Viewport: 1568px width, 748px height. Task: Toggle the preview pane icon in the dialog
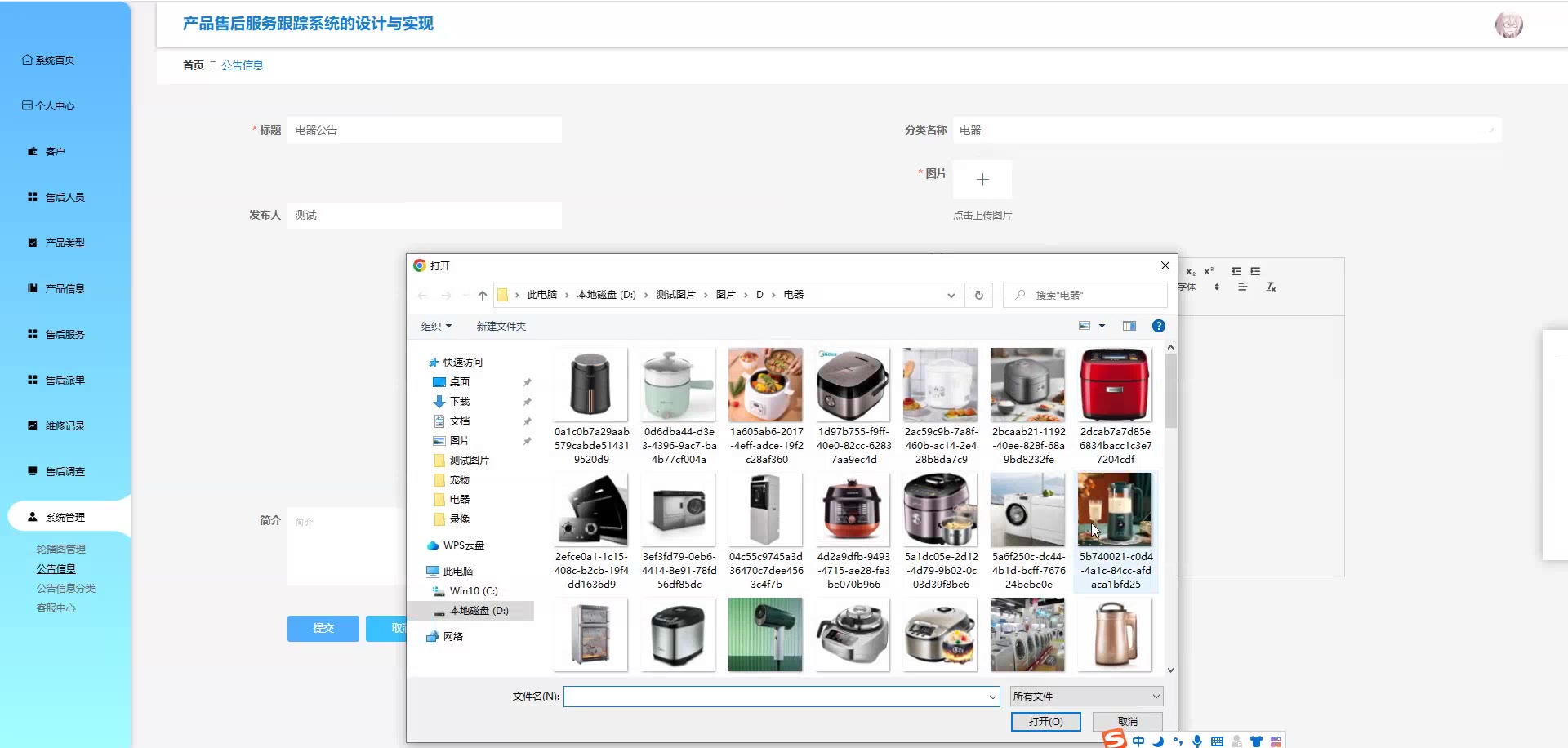(x=1129, y=326)
